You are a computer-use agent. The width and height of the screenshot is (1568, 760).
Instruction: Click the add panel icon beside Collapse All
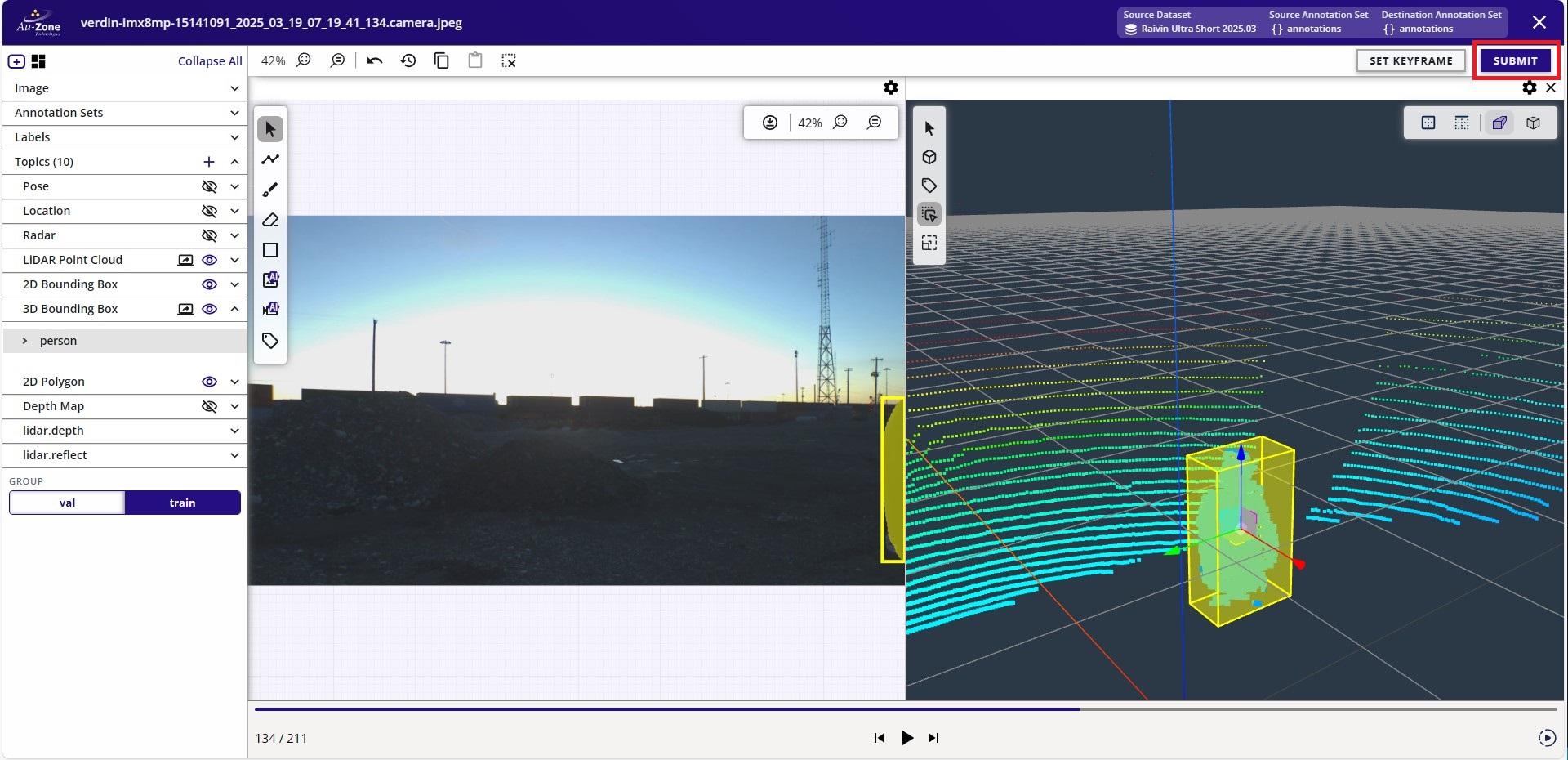(x=16, y=61)
